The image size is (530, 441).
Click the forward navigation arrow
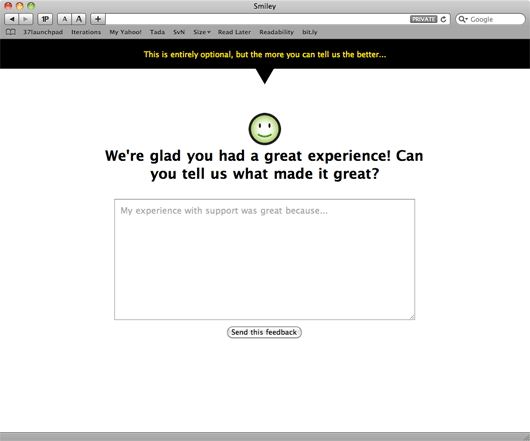[x=26, y=19]
